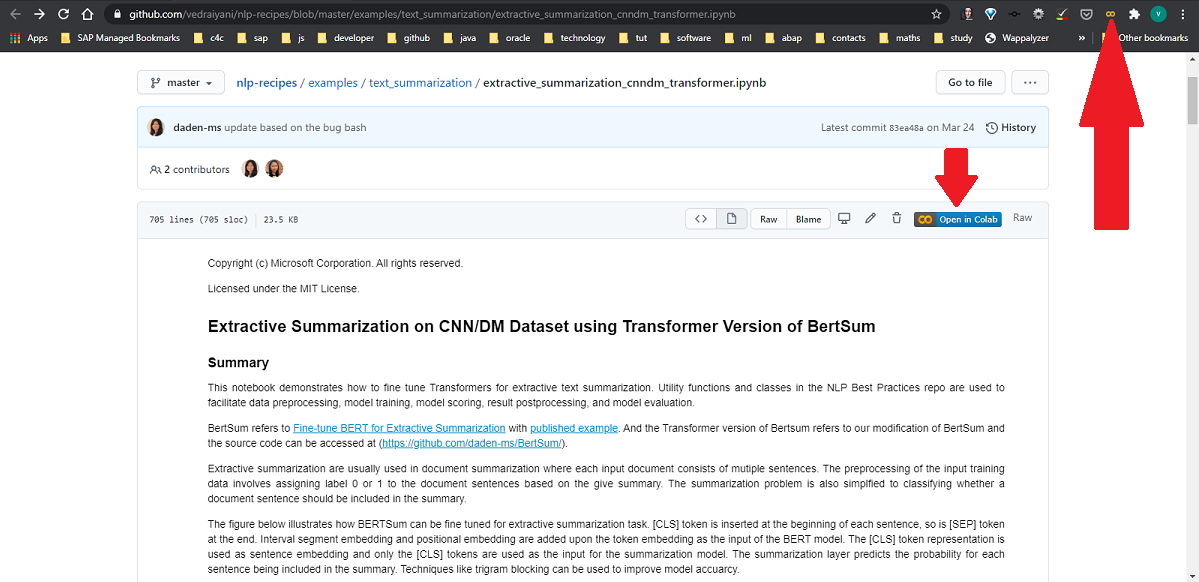Open the Extensions puzzle piece menu
Viewport: 1199px width, 582px height.
[x=1134, y=14]
